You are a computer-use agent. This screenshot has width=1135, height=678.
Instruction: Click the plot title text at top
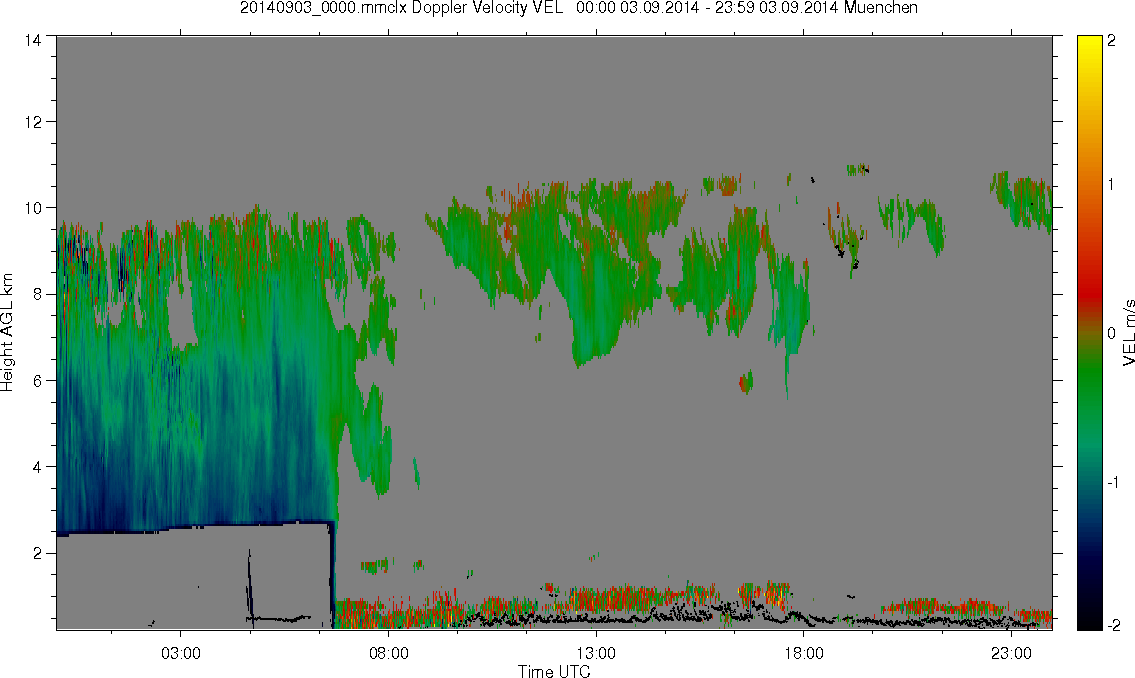pyautogui.click(x=578, y=8)
